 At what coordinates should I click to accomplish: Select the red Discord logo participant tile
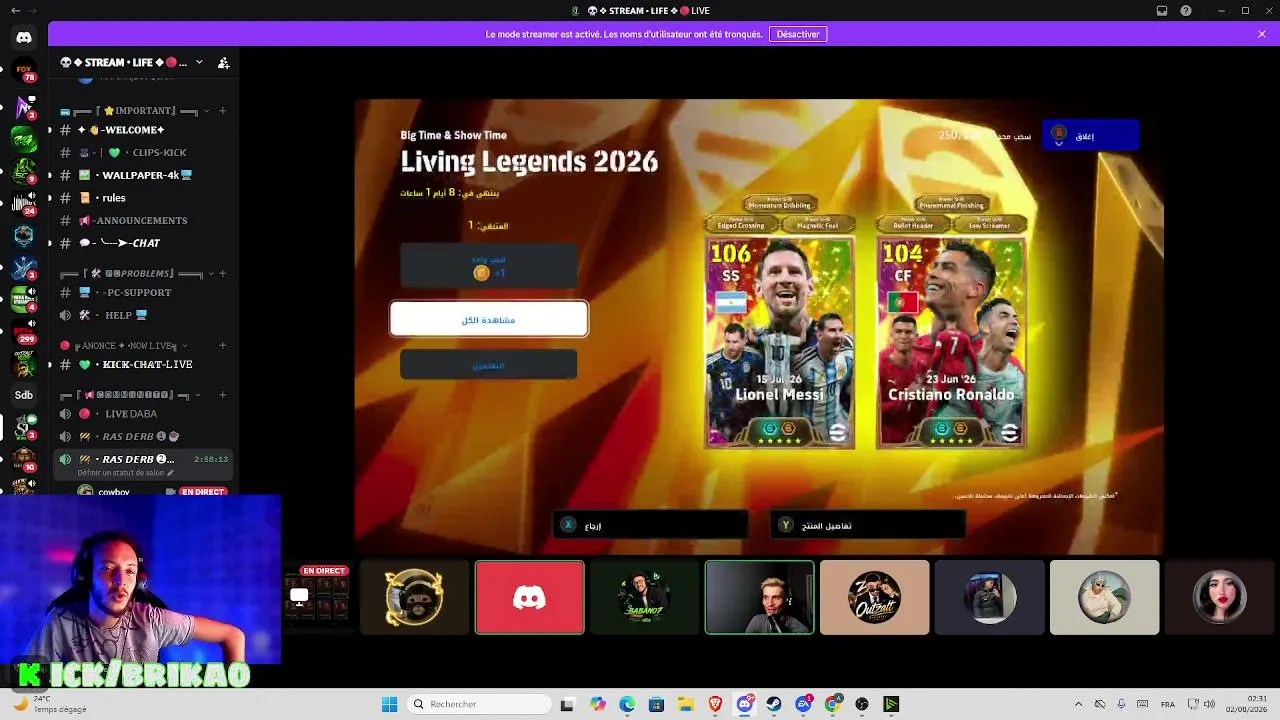coord(530,597)
